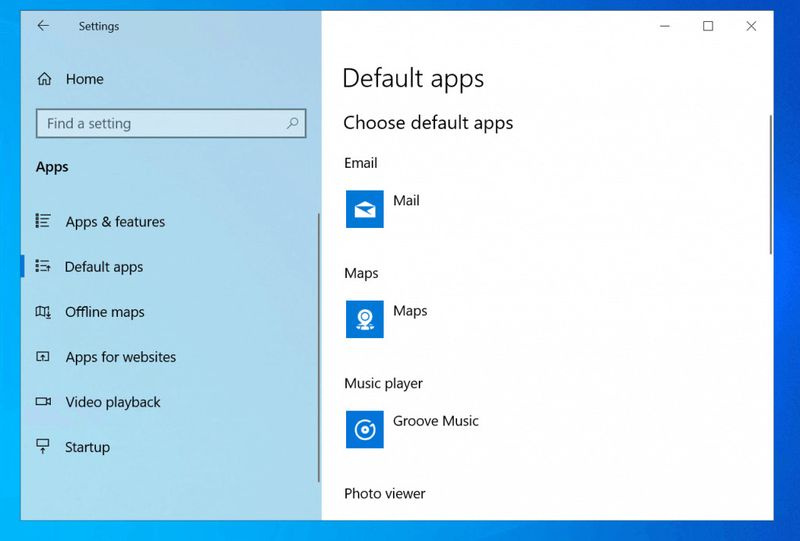Go to Apps for websites
The width and height of the screenshot is (800, 541).
120,357
